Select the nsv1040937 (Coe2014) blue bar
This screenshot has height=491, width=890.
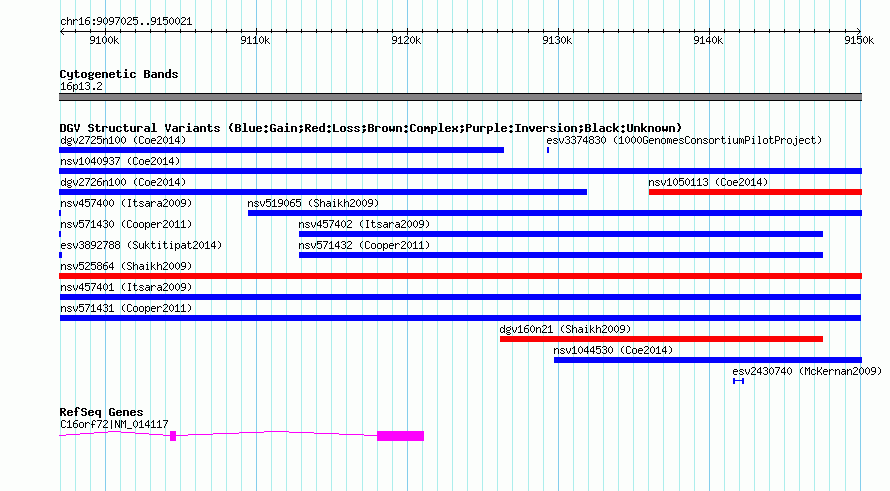460,171
